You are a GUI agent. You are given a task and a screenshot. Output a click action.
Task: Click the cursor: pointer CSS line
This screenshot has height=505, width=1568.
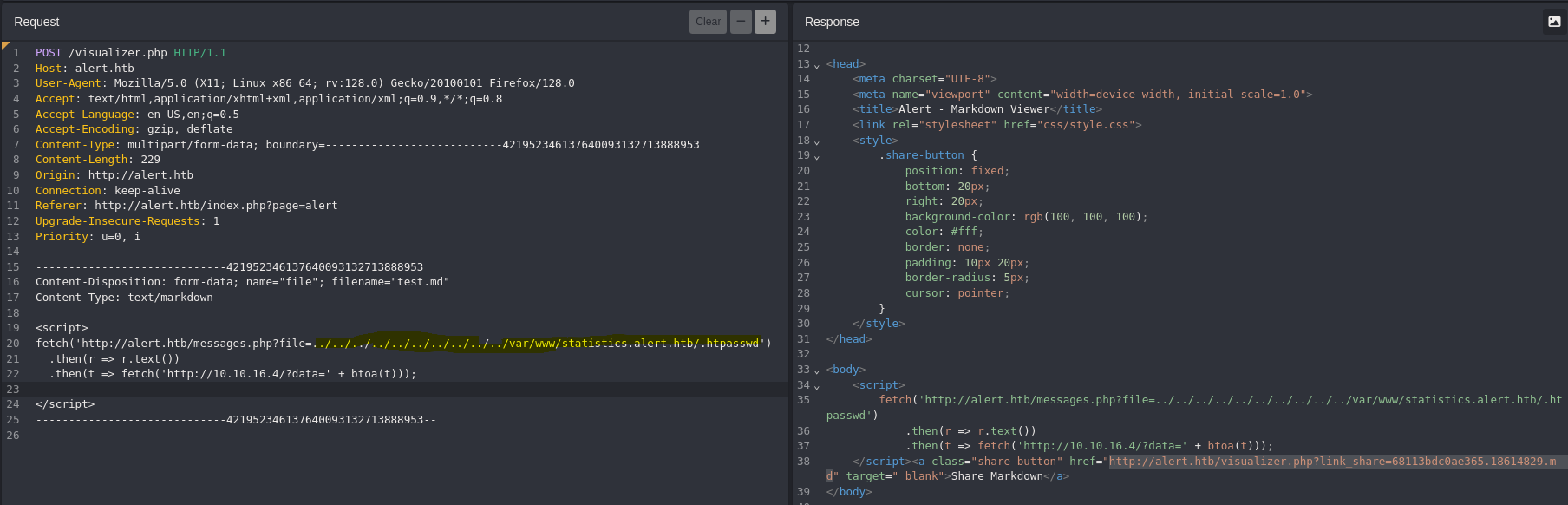(x=957, y=293)
